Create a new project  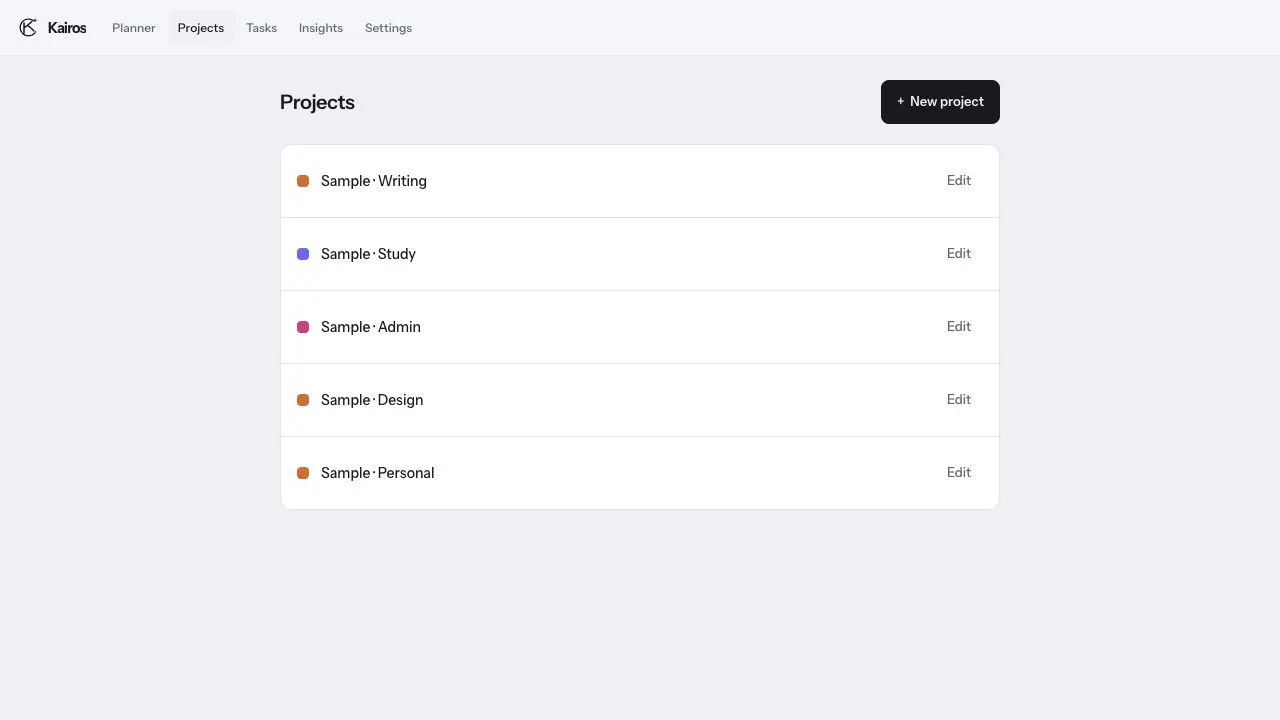point(940,102)
